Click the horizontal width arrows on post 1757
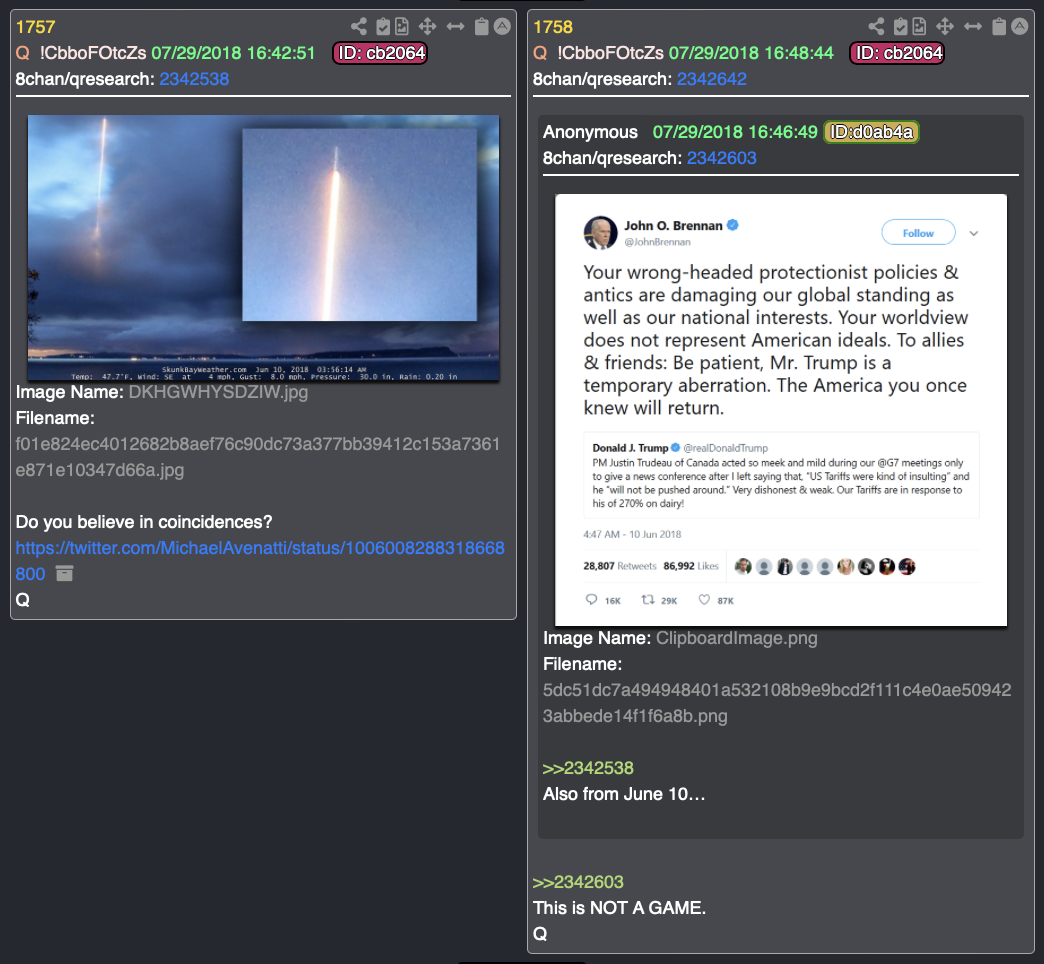This screenshot has width=1044, height=964. pos(455,27)
